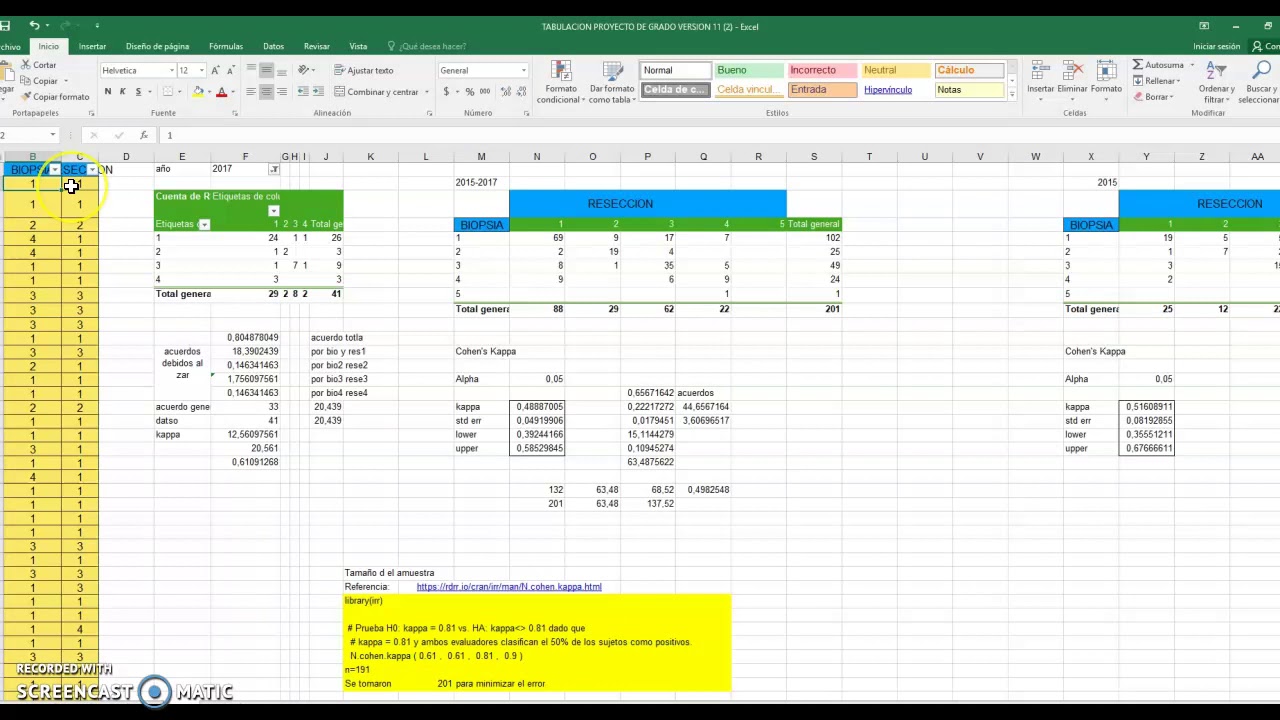
Task: Increase font size with the large A
Action: point(215,70)
